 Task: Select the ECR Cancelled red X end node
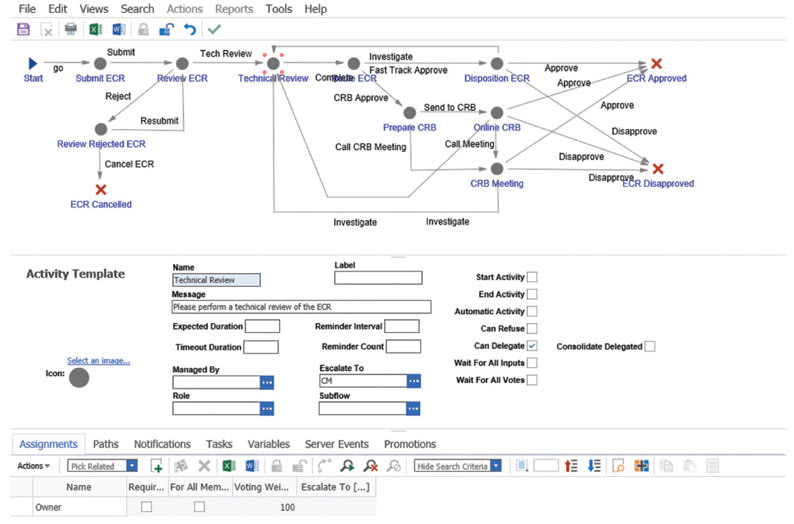coord(101,189)
